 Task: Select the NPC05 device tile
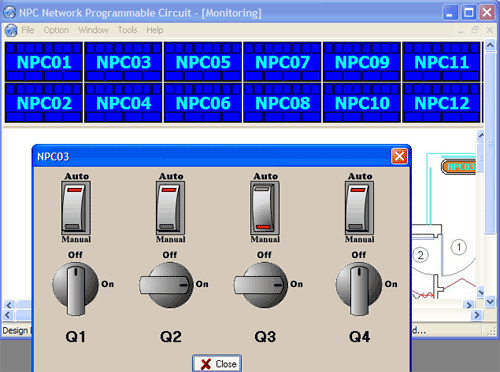(203, 62)
